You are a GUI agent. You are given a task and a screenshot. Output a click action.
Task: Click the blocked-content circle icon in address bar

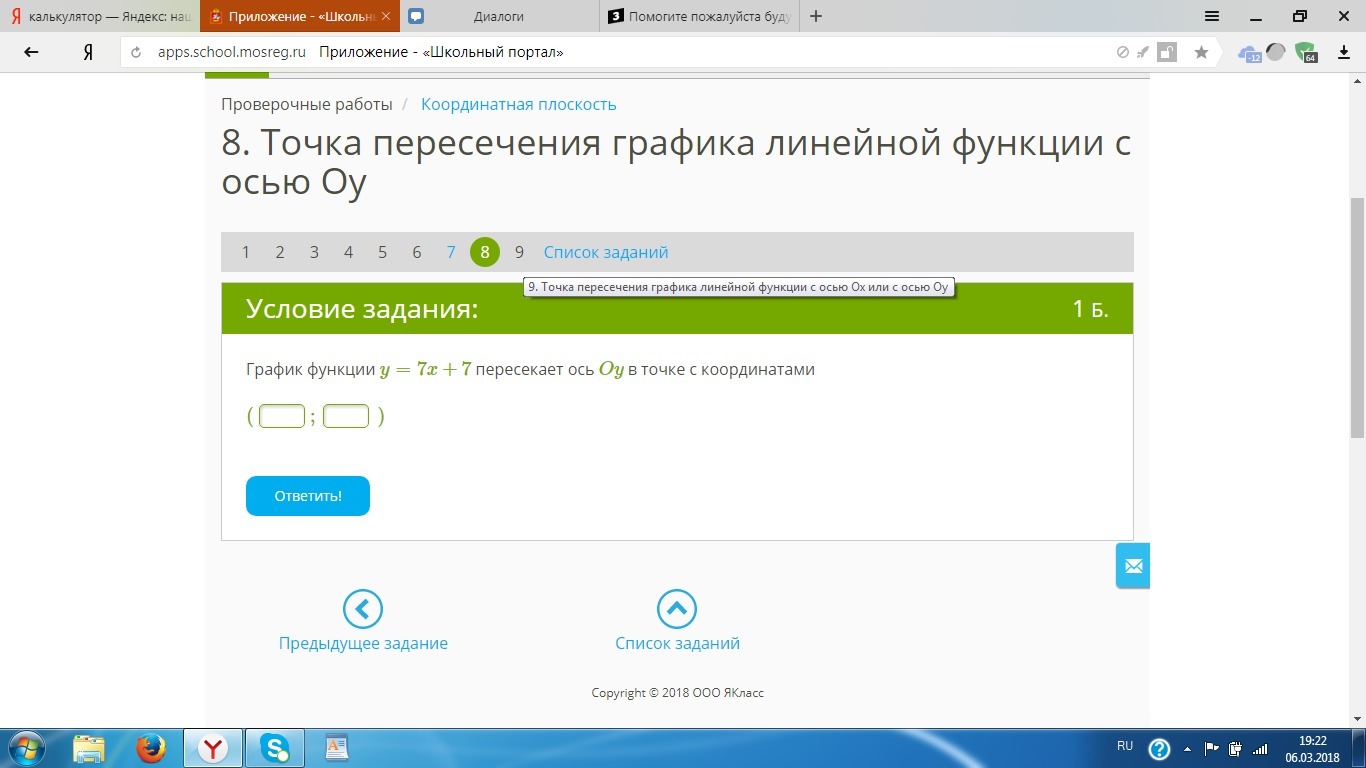pos(1123,52)
